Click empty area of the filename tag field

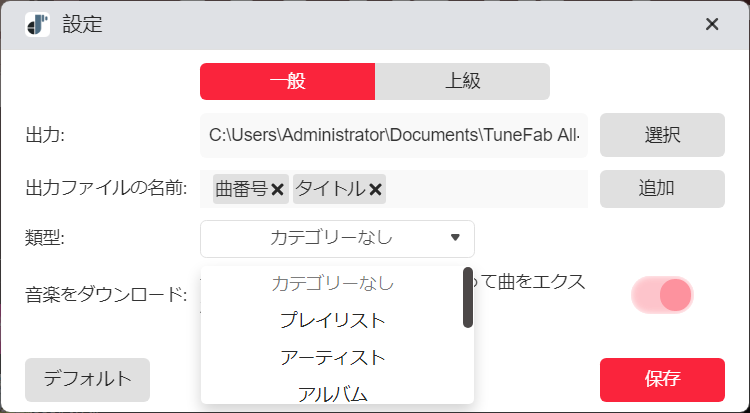point(485,189)
